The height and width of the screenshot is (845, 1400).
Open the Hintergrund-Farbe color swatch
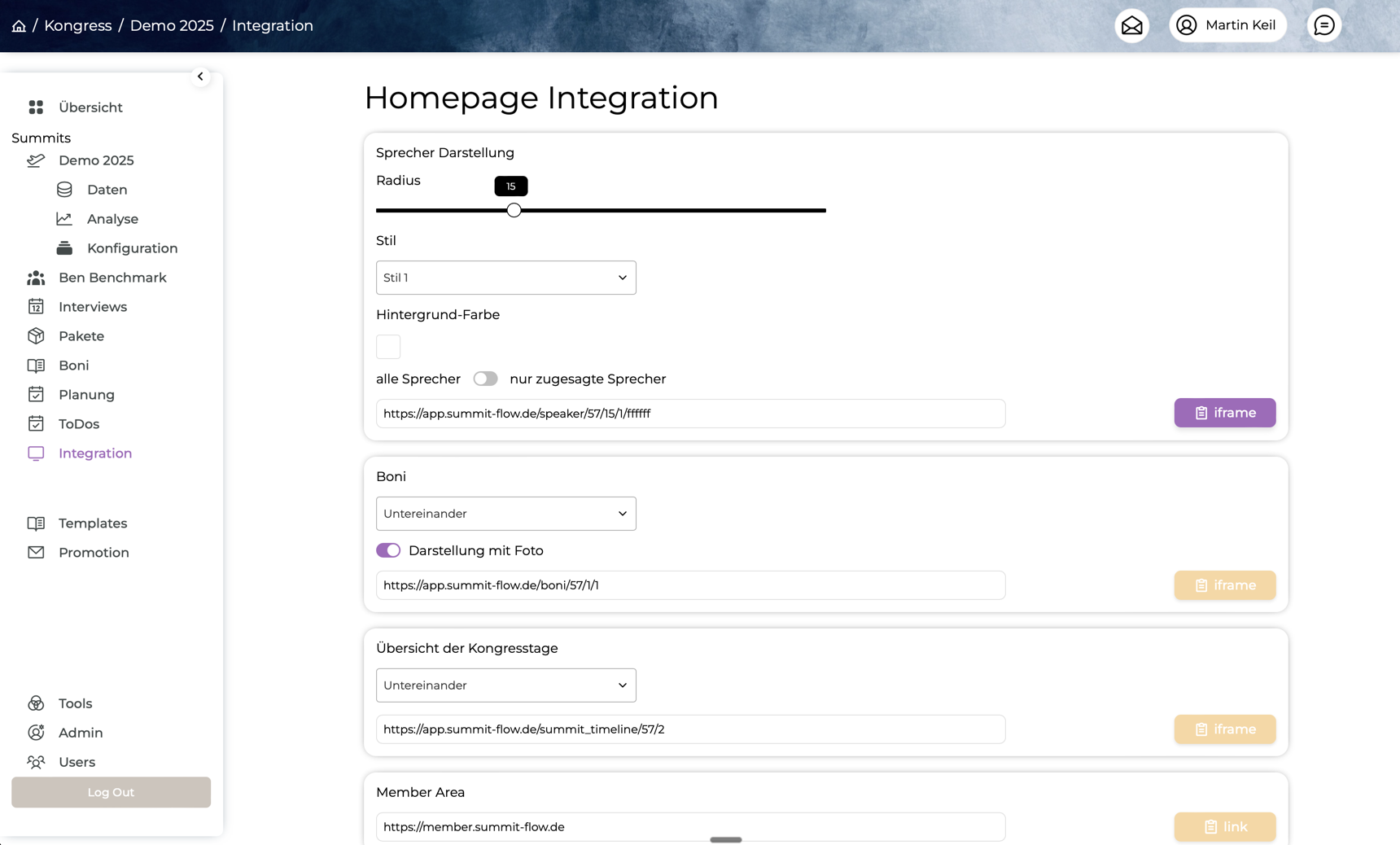pos(388,347)
